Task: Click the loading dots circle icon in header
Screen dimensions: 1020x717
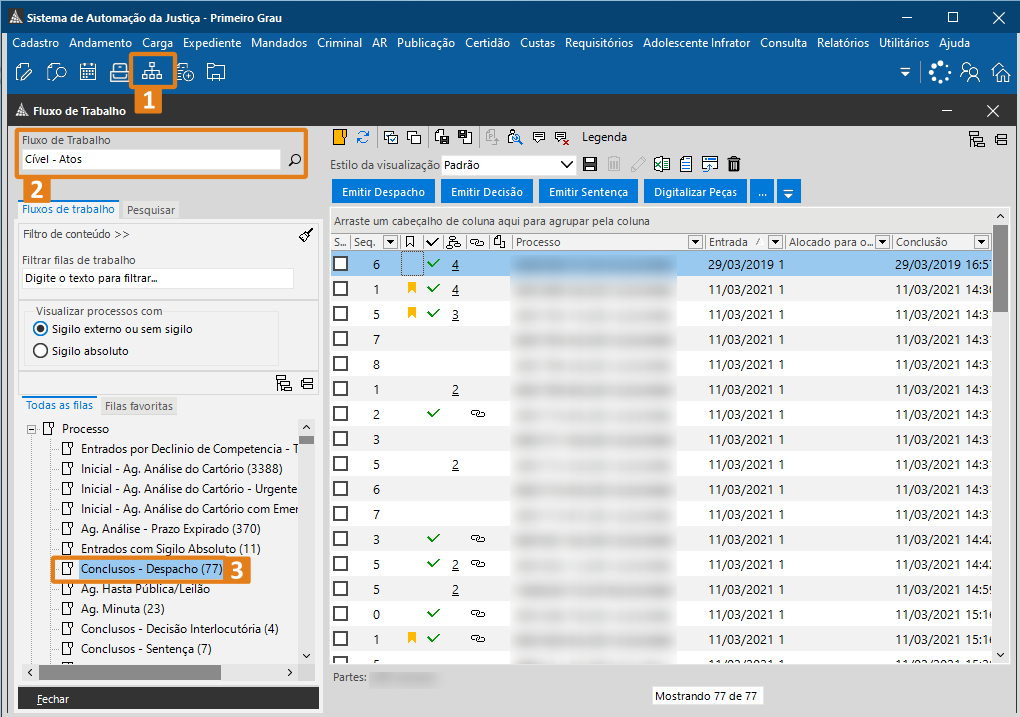Action: (x=940, y=72)
